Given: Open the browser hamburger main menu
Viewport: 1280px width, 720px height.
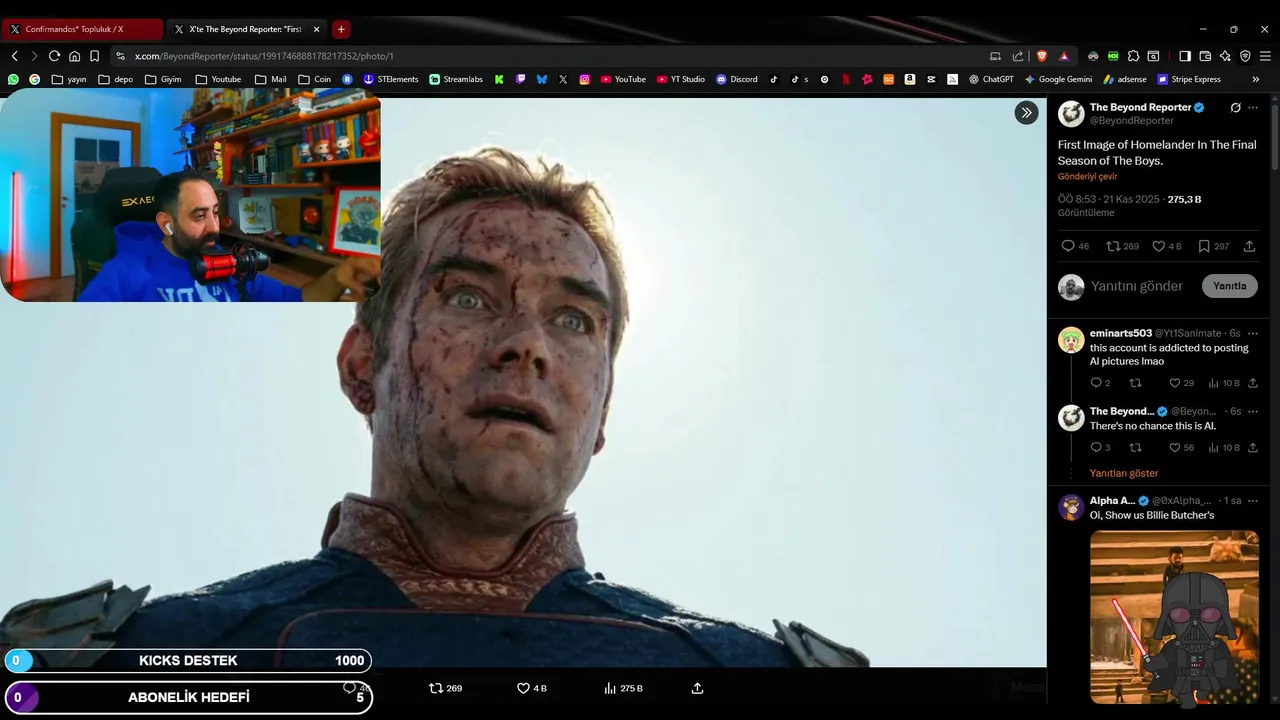Looking at the screenshot, I should [1265, 56].
